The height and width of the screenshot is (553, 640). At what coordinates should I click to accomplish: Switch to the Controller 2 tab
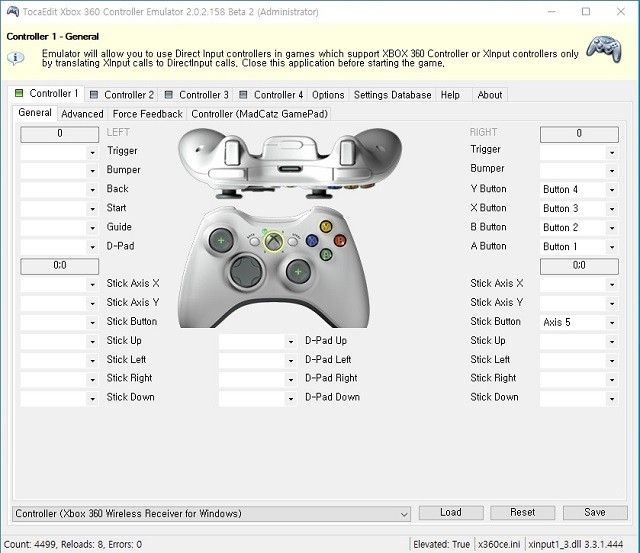[122, 95]
